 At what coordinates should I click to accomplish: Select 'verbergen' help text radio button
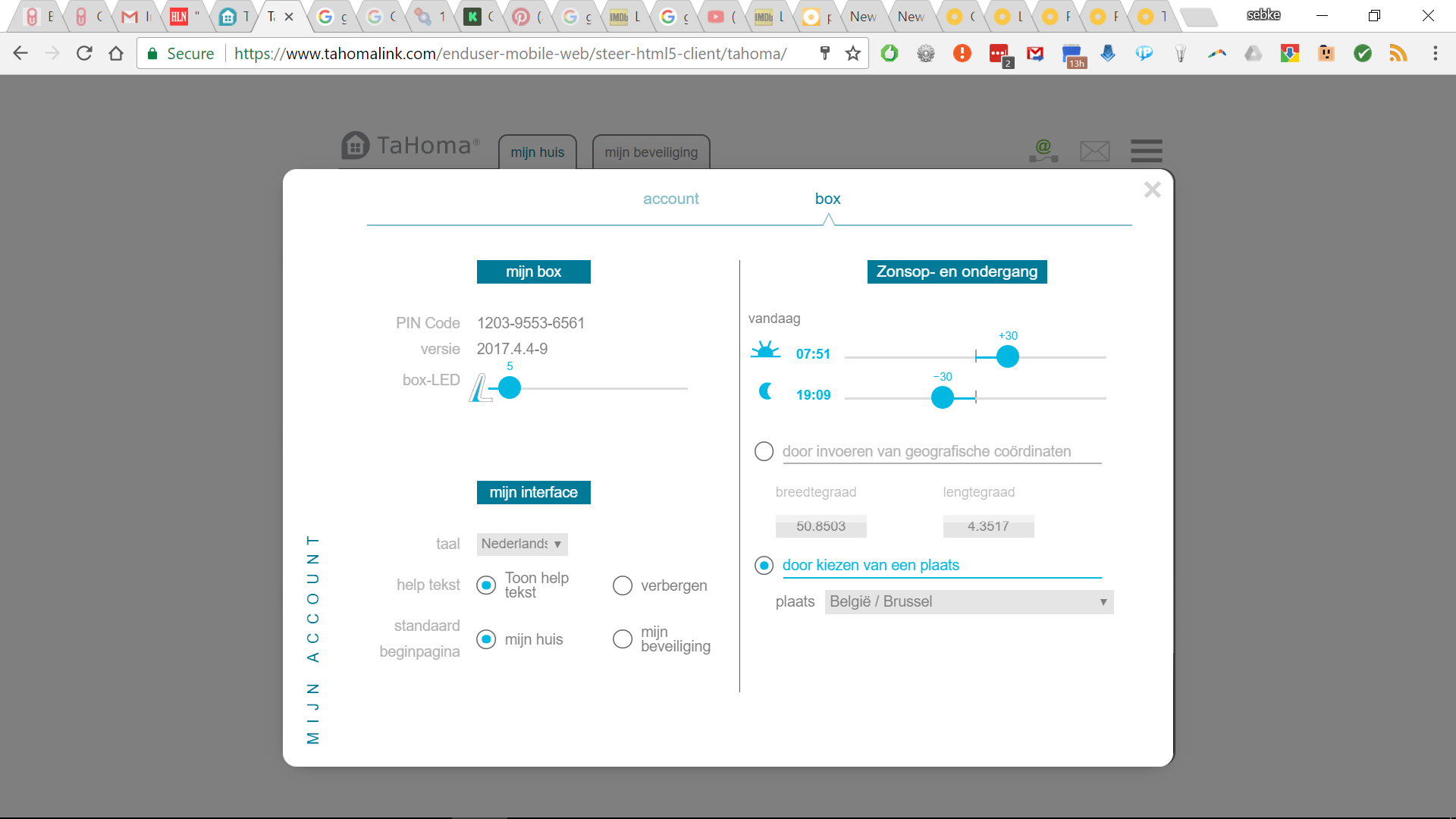click(x=623, y=585)
